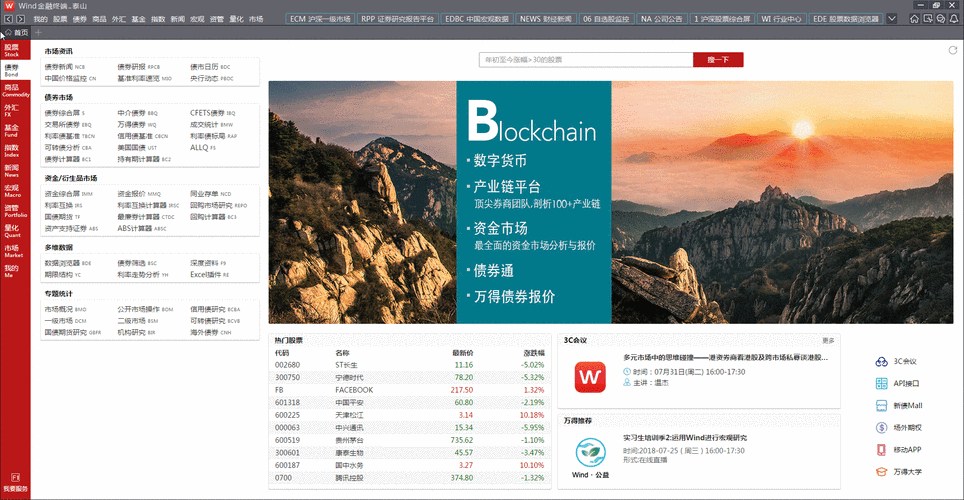Screen dimensions: 964x500
Task: Open 万得大学 shortcut icon
Action: pos(882,472)
